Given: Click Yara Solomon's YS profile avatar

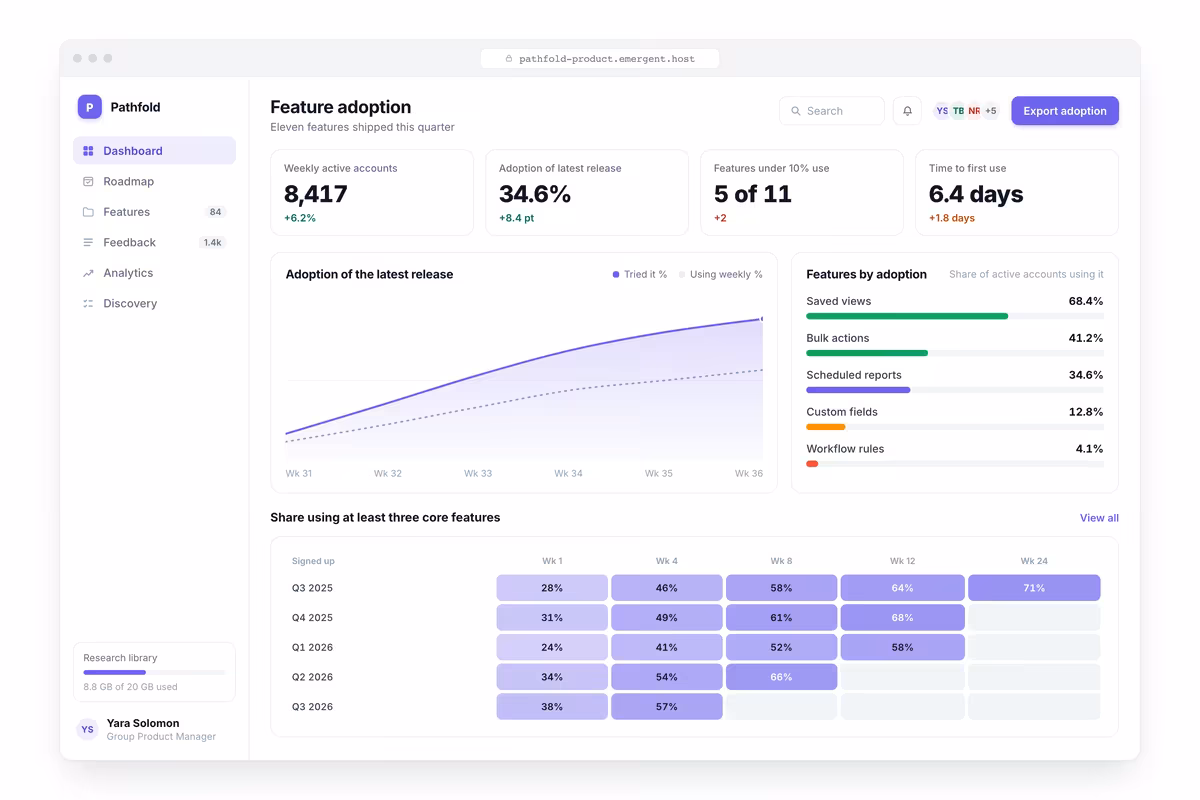Looking at the screenshot, I should 88,730.
